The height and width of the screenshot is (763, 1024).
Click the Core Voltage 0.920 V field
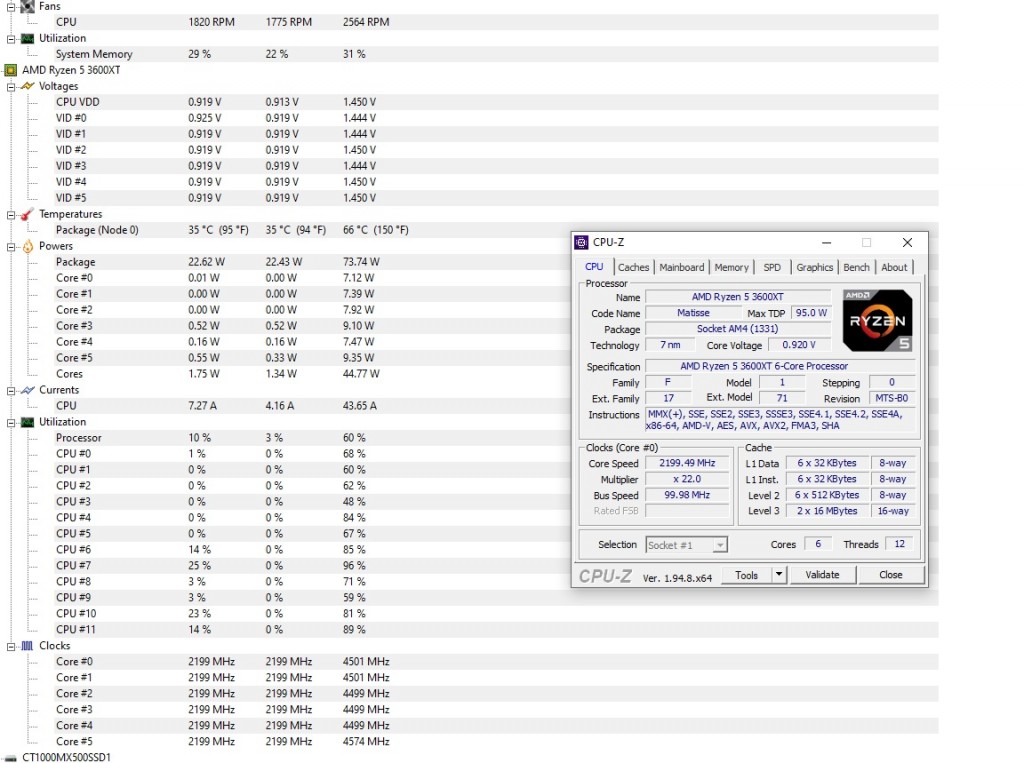(799, 345)
